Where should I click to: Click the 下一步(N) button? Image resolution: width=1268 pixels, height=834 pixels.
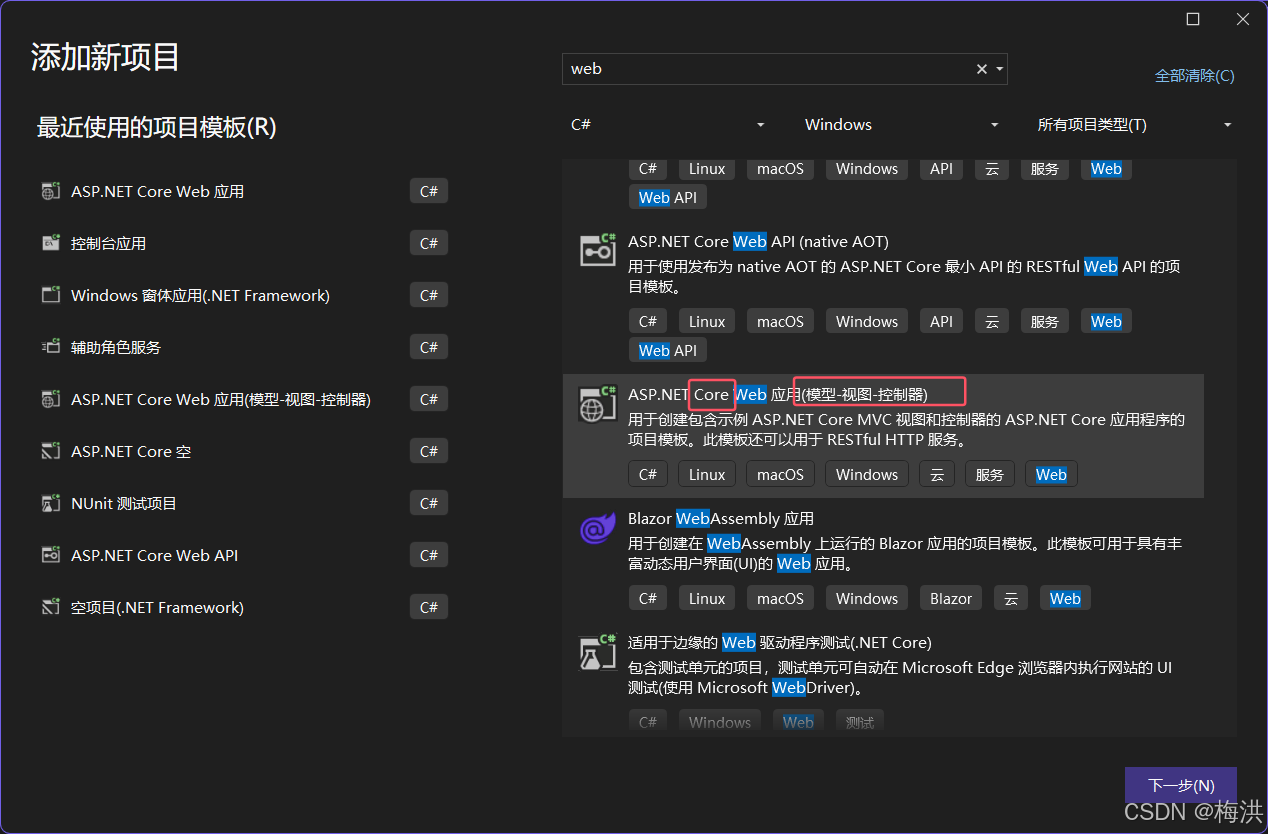click(x=1181, y=785)
